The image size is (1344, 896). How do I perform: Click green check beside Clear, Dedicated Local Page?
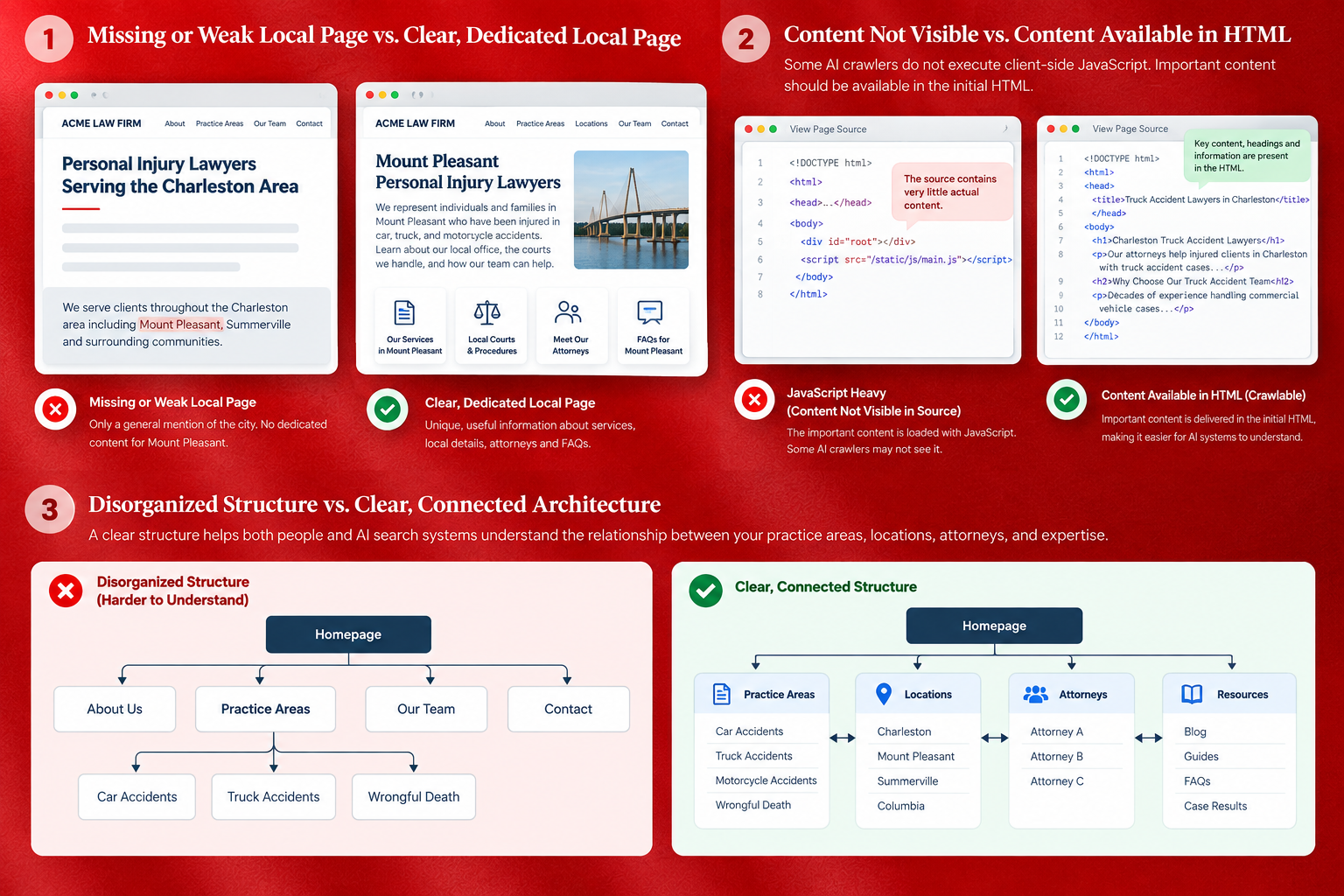click(x=388, y=409)
